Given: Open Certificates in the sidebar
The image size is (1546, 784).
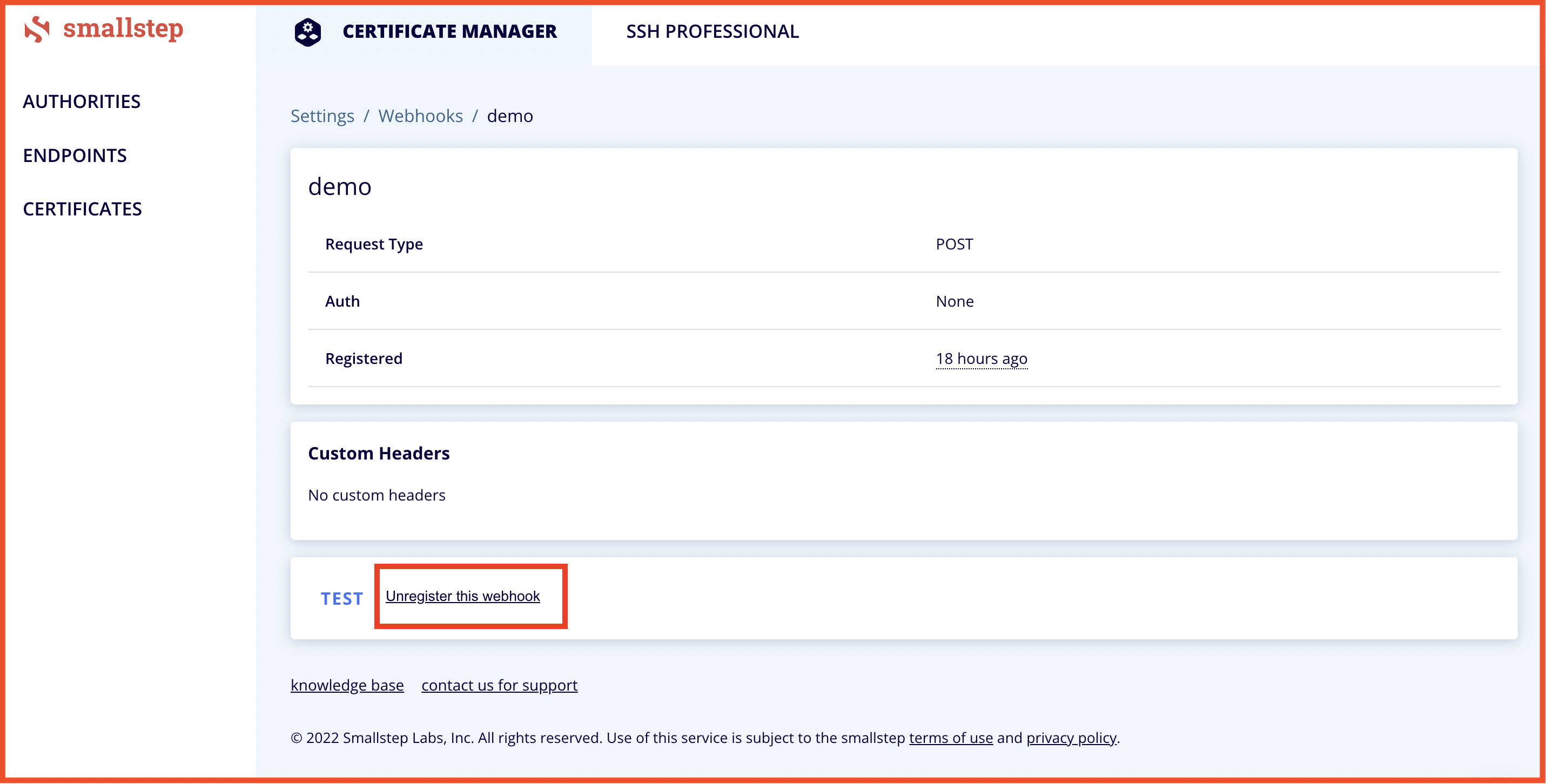Looking at the screenshot, I should pyautogui.click(x=82, y=209).
